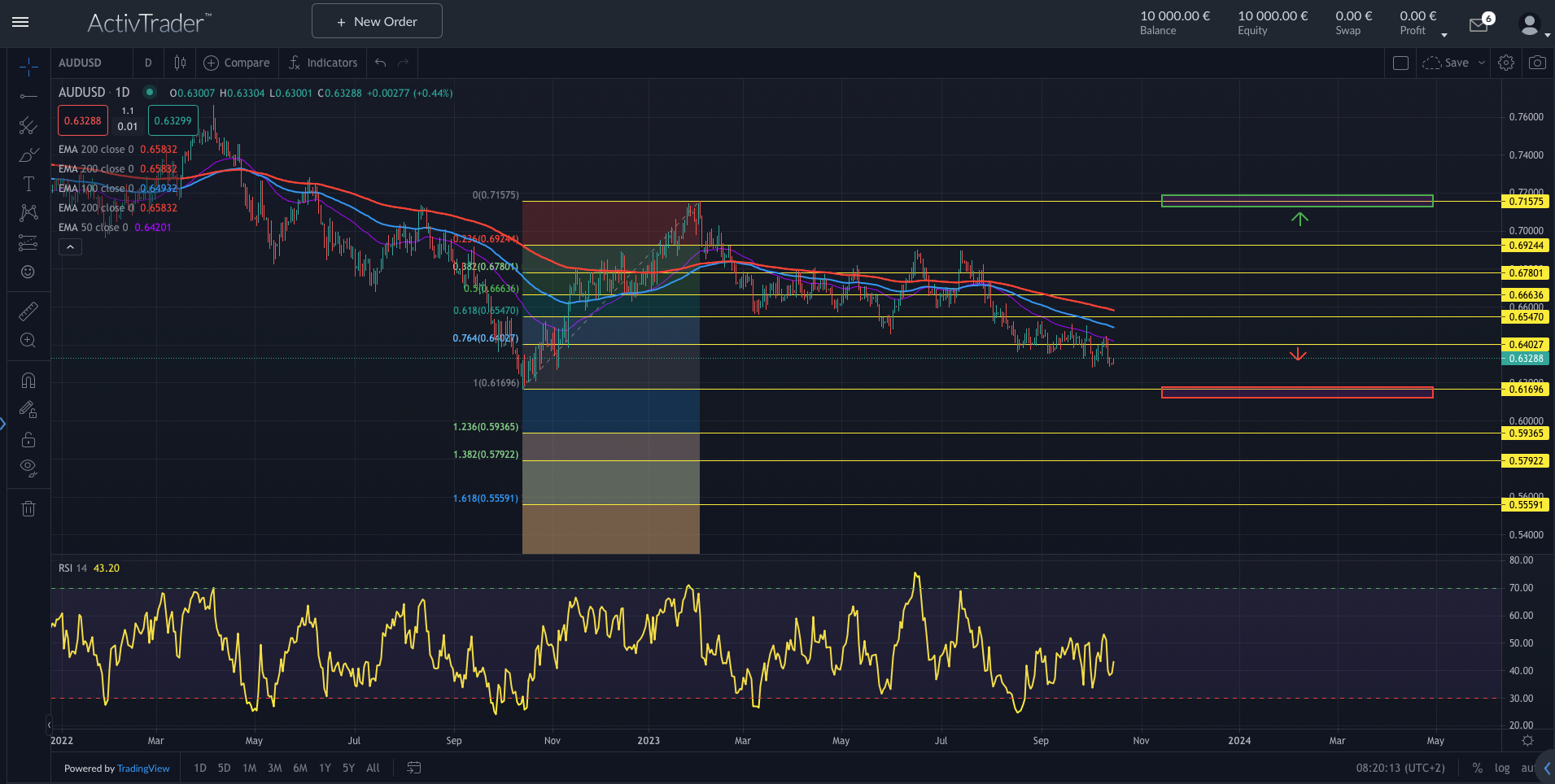
Task: Hide all drawings with the eye icon
Action: 28,468
